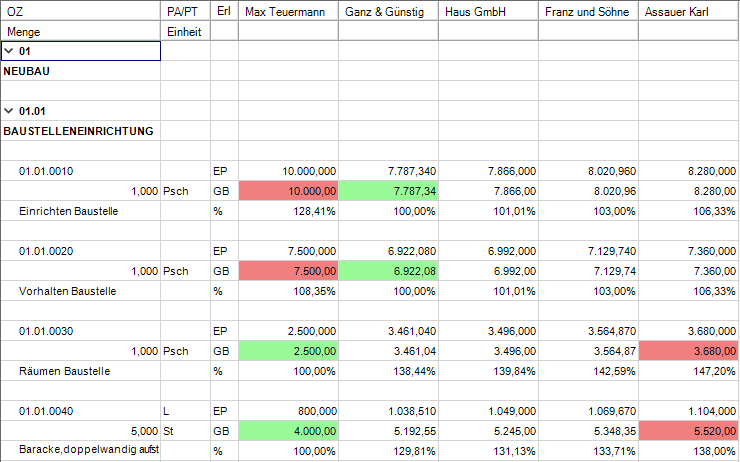The image size is (740, 462).
Task: Select the BAUSTELLENEINRICHTUNG title row
Action: (78, 131)
